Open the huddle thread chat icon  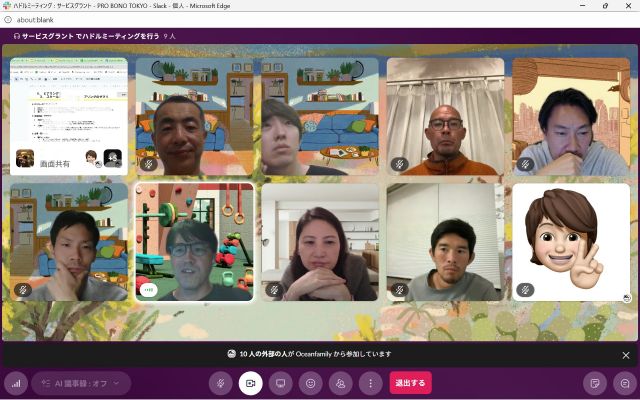click(x=624, y=383)
